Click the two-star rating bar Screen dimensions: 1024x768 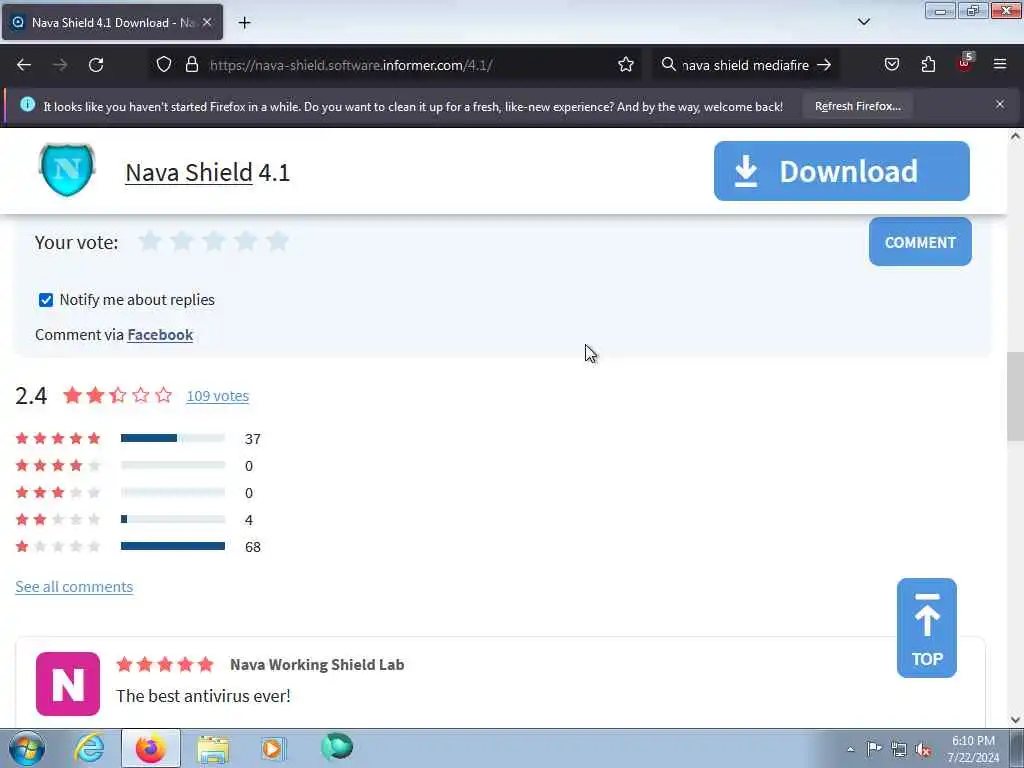pyautogui.click(x=173, y=519)
